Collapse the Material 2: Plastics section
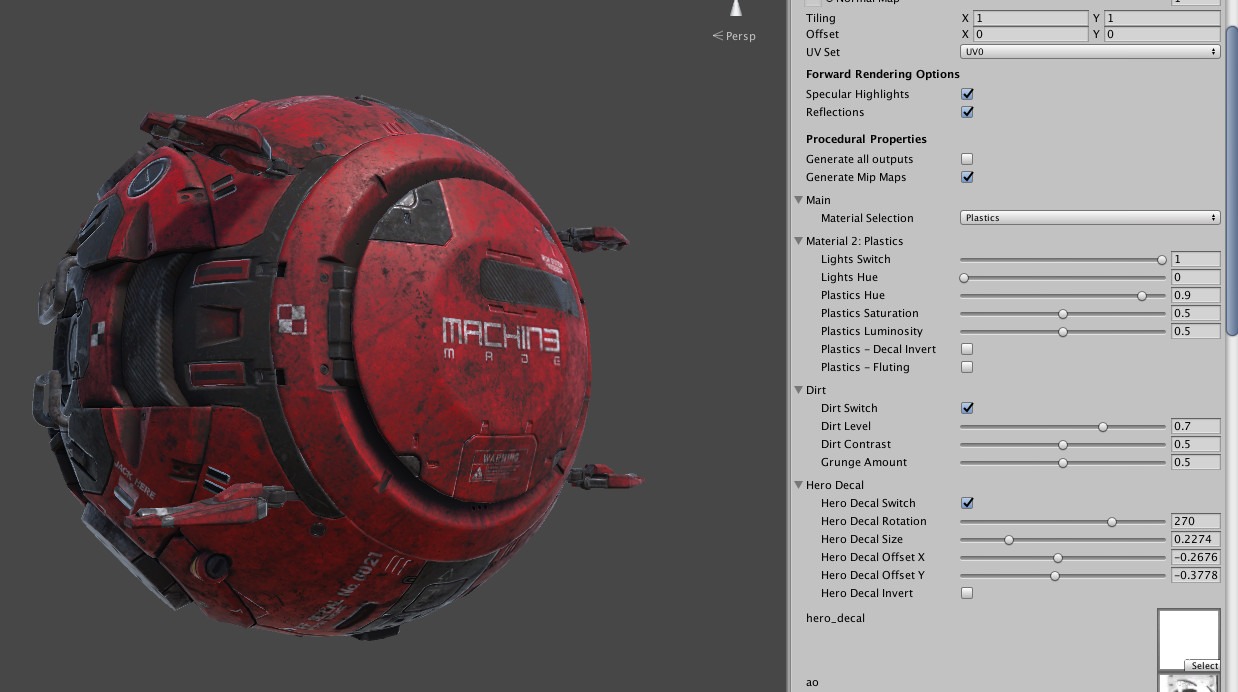The height and width of the screenshot is (692, 1238). pyautogui.click(x=799, y=241)
